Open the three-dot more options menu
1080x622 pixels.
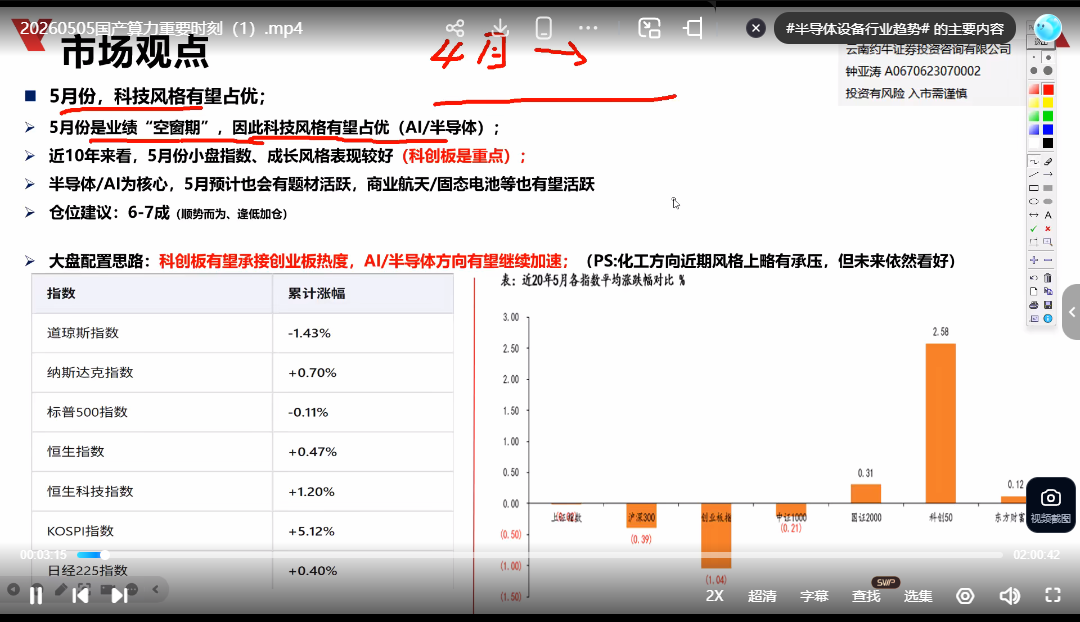point(588,28)
